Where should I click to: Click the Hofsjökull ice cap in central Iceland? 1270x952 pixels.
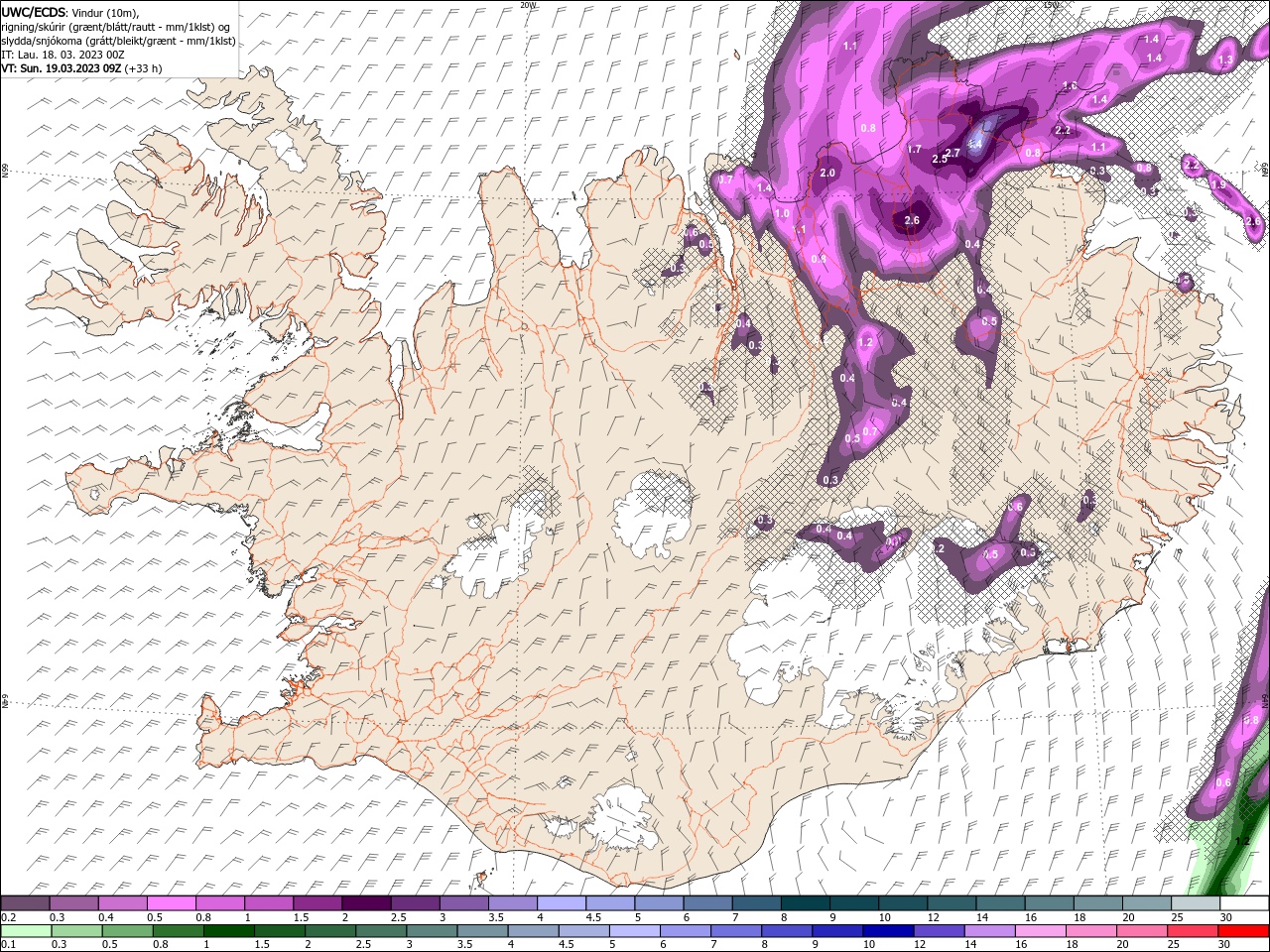tap(652, 514)
